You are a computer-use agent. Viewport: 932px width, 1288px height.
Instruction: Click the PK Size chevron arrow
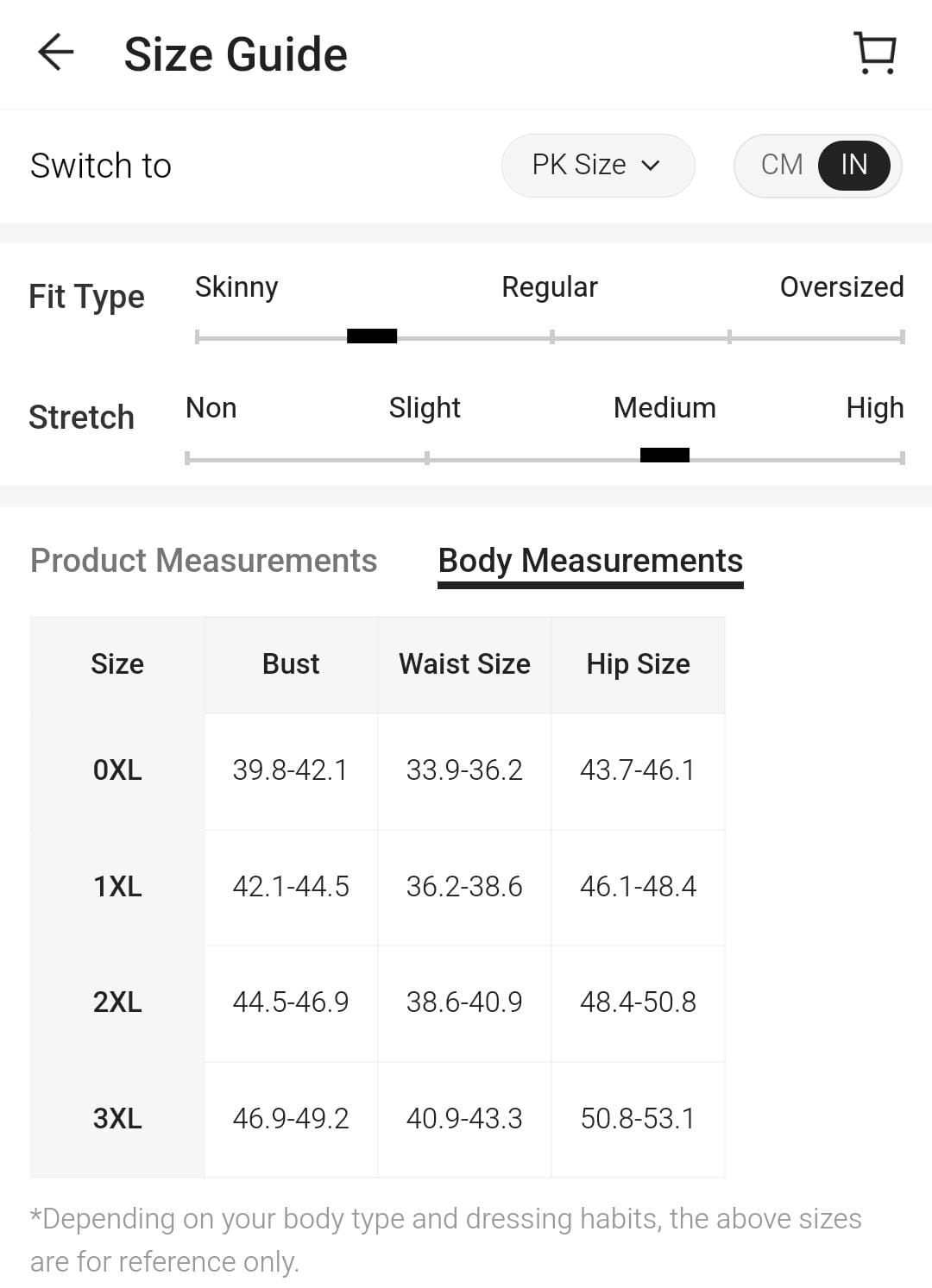652,166
